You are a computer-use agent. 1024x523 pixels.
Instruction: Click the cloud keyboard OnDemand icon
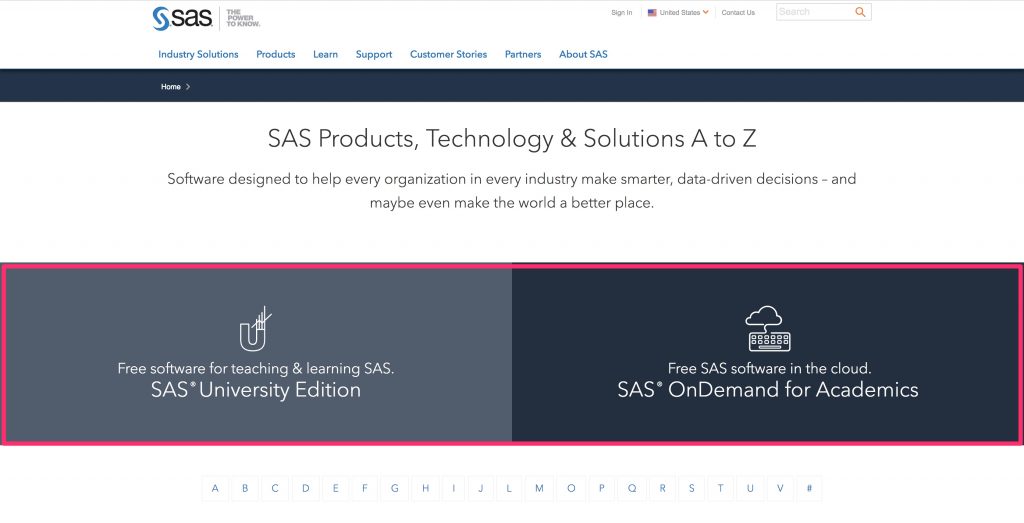point(768,328)
